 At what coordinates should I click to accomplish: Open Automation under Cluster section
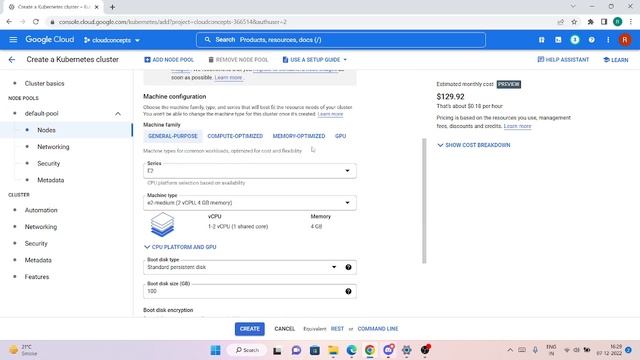41,210
